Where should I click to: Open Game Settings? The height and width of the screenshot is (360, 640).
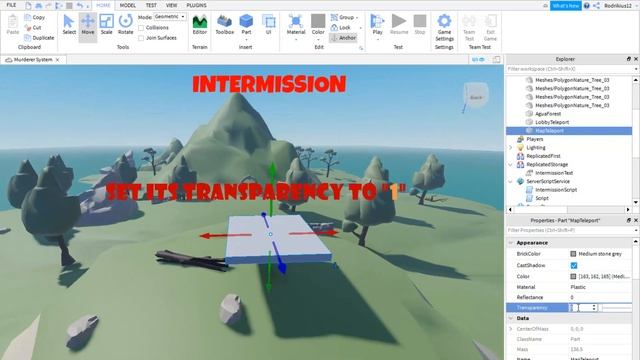(444, 27)
